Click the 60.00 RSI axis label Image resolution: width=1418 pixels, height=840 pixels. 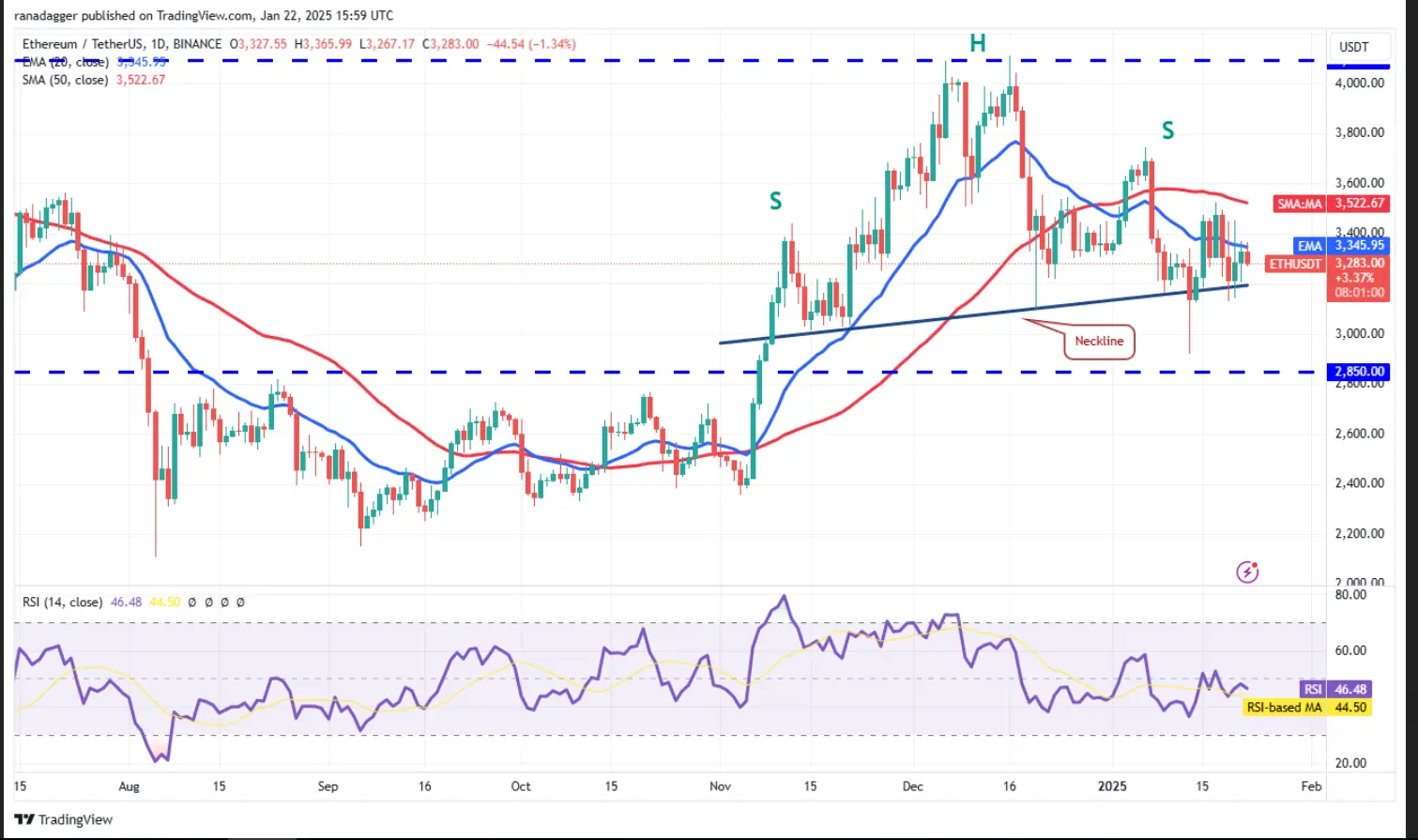[x=1350, y=650]
